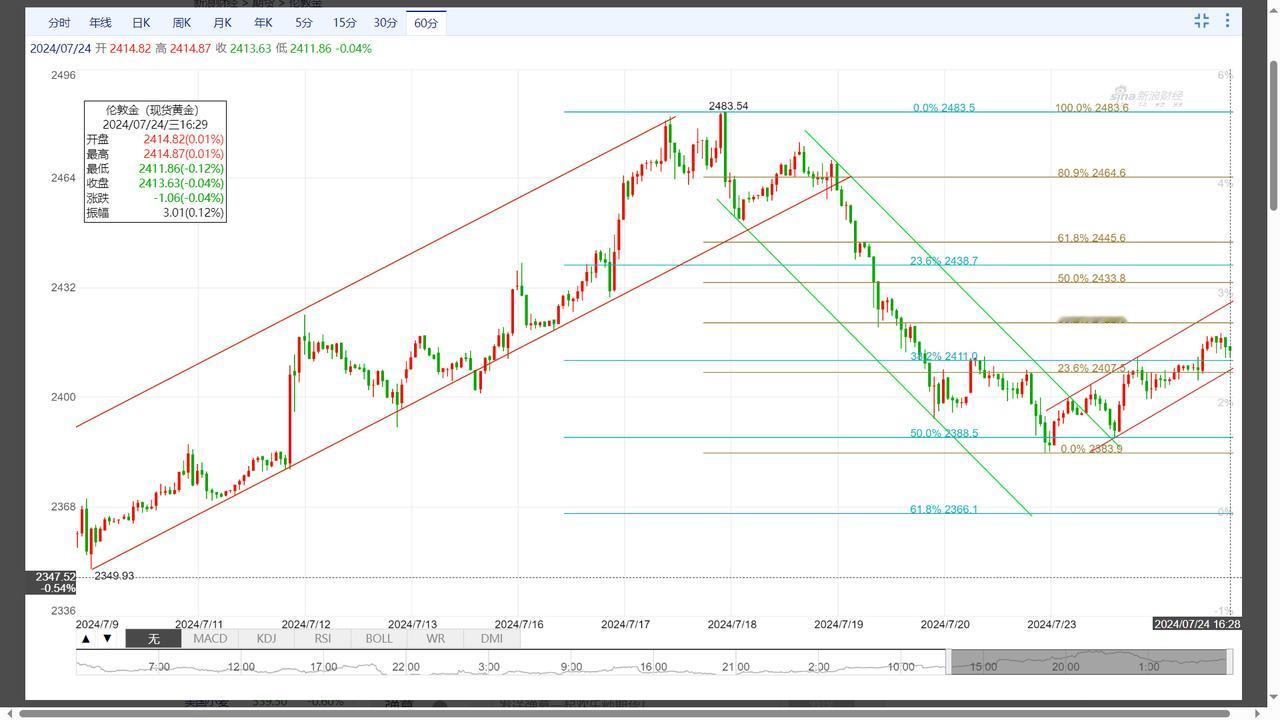Enable the RSI indicator
Viewport: 1280px width, 720px height.
322,638
